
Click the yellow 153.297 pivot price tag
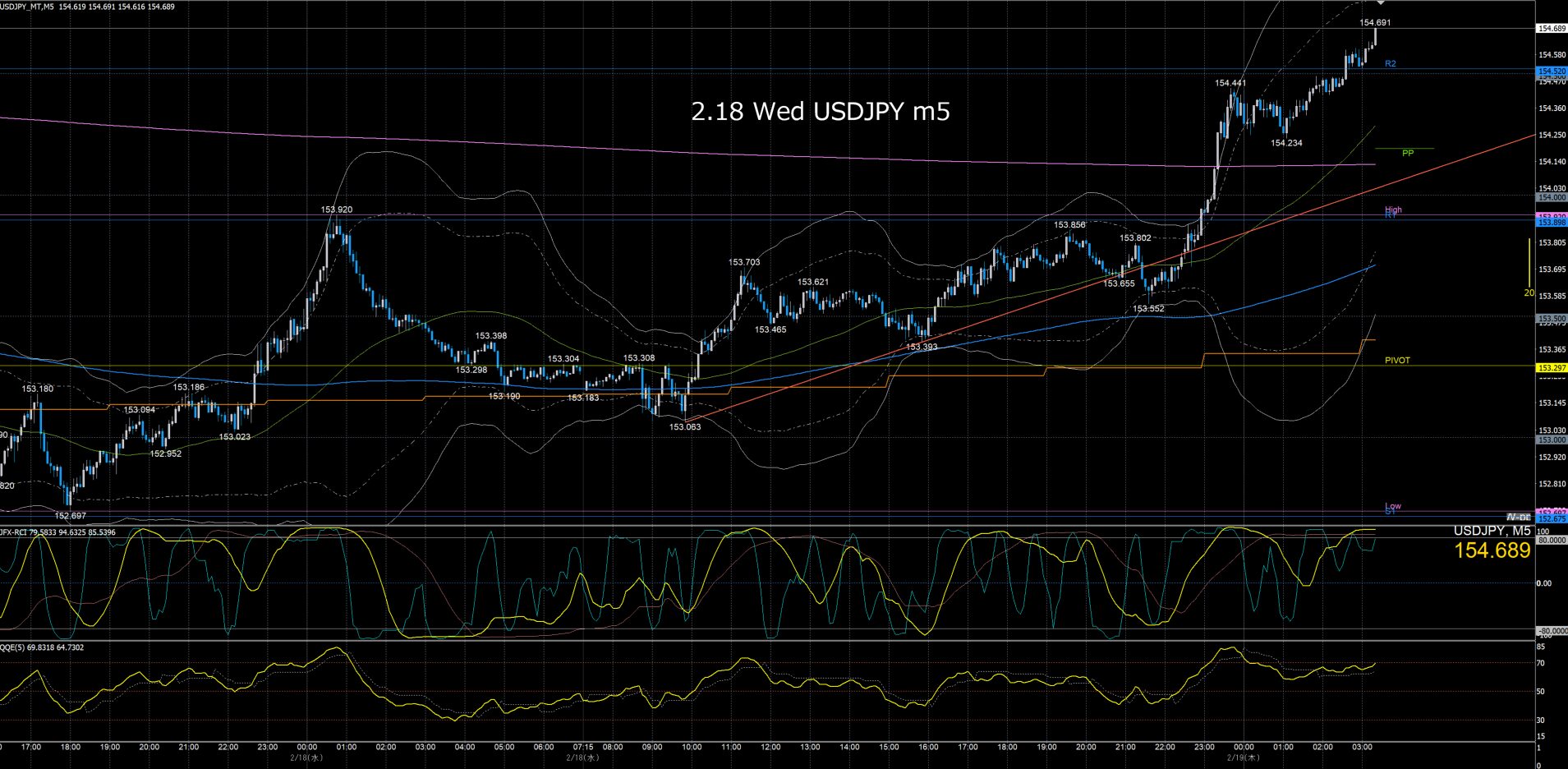tap(1551, 368)
